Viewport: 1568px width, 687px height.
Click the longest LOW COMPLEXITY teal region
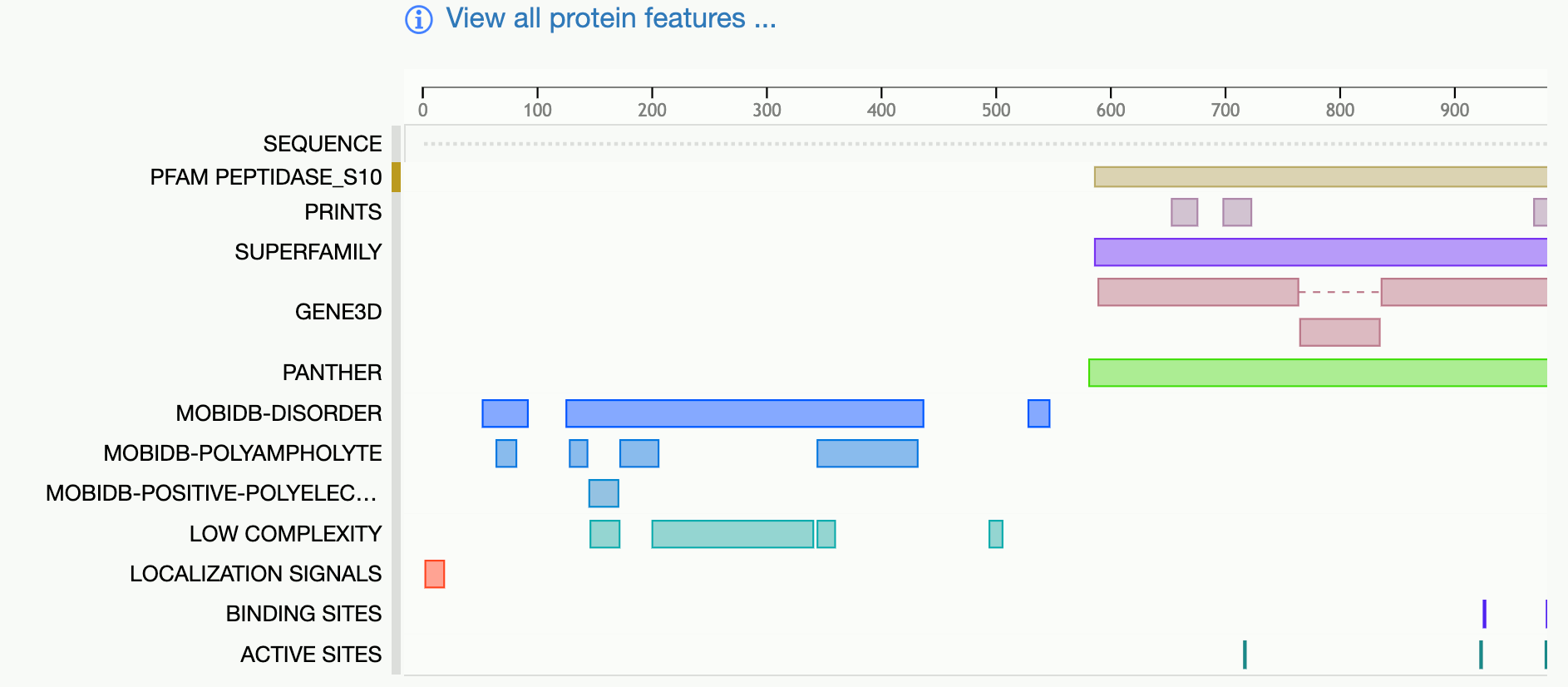[x=732, y=534]
